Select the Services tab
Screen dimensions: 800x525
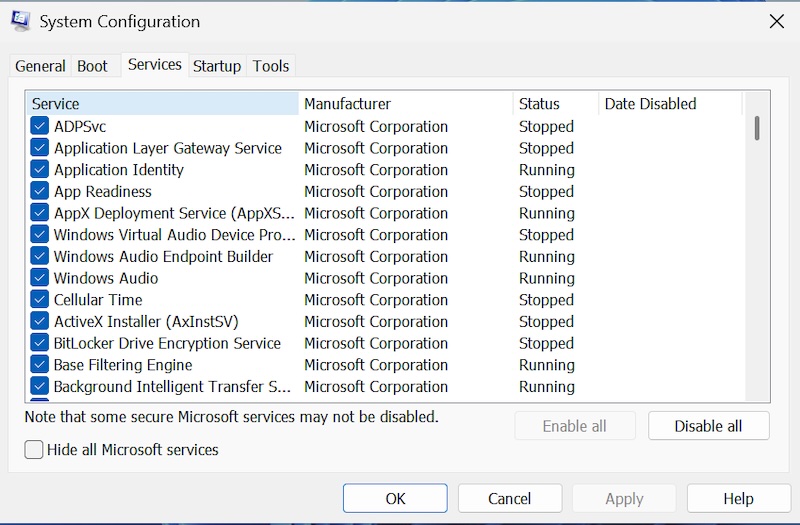[155, 65]
